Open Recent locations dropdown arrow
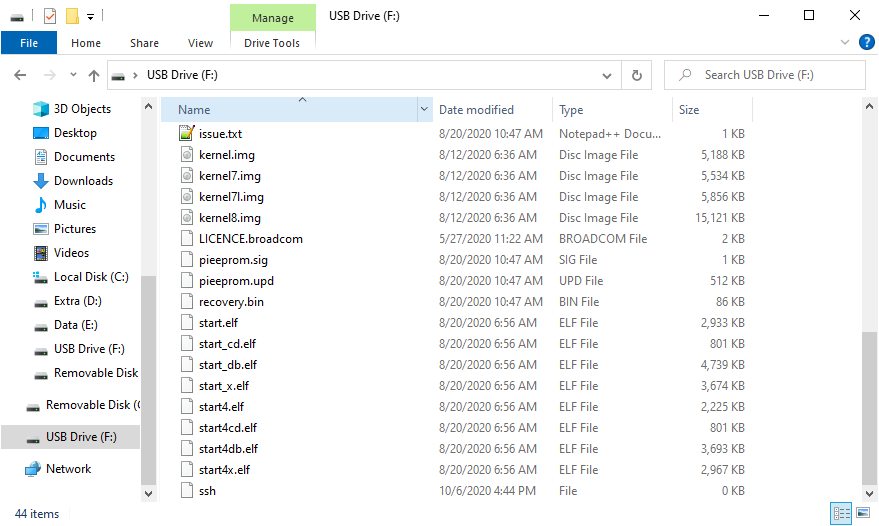 pos(73,75)
